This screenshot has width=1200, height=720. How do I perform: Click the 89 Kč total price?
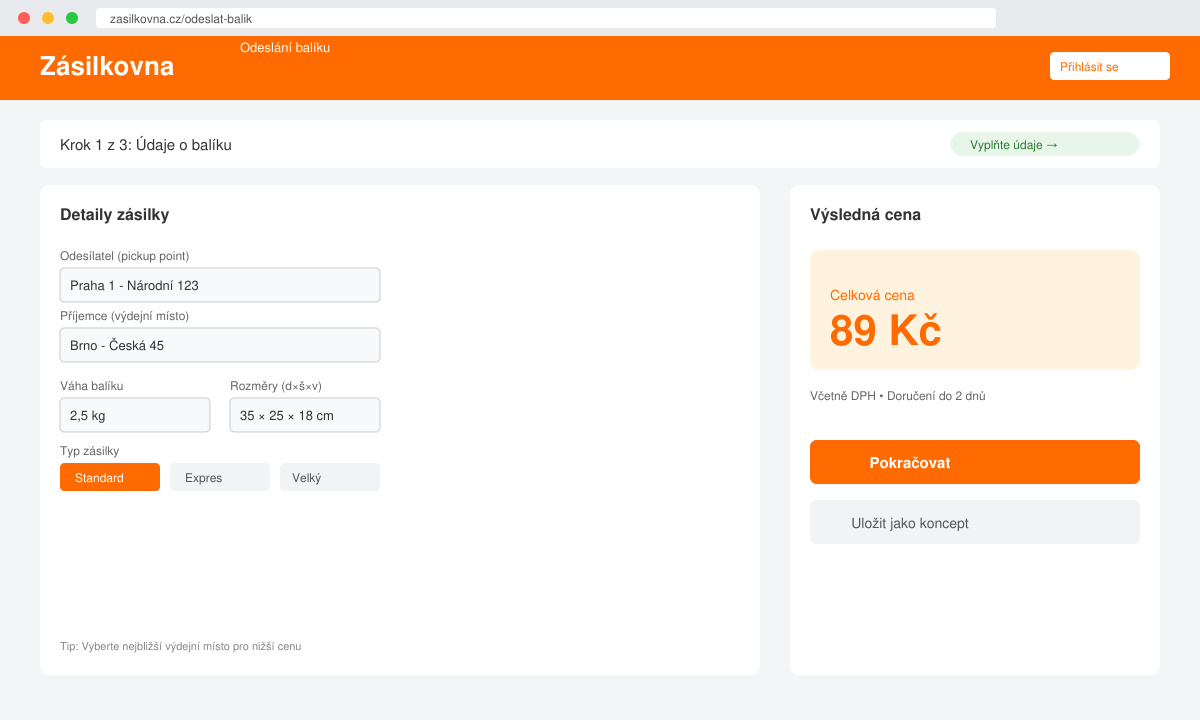[886, 331]
